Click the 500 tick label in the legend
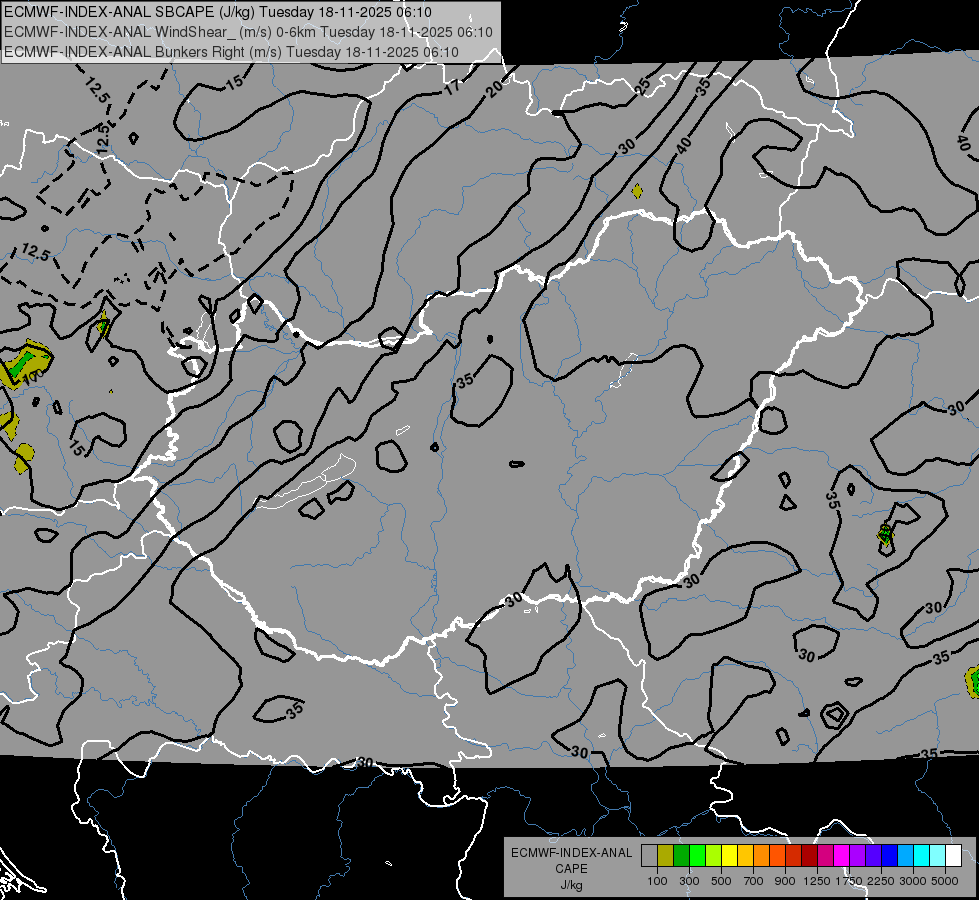 721,881
